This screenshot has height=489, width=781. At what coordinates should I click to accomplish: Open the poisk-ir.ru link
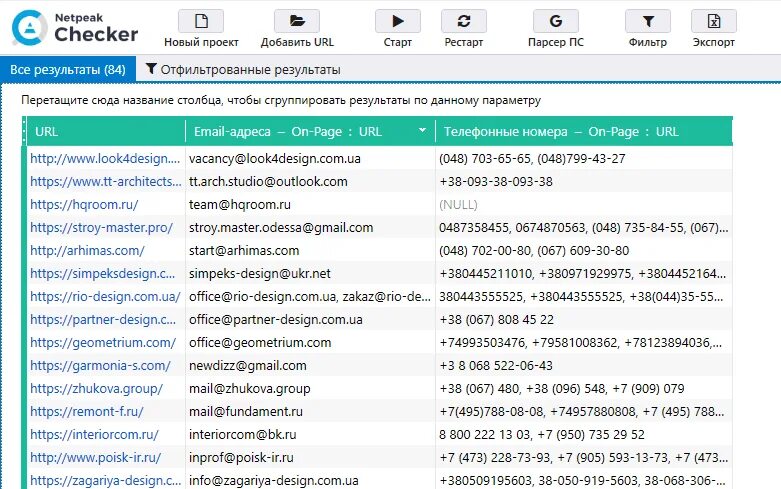point(96,457)
